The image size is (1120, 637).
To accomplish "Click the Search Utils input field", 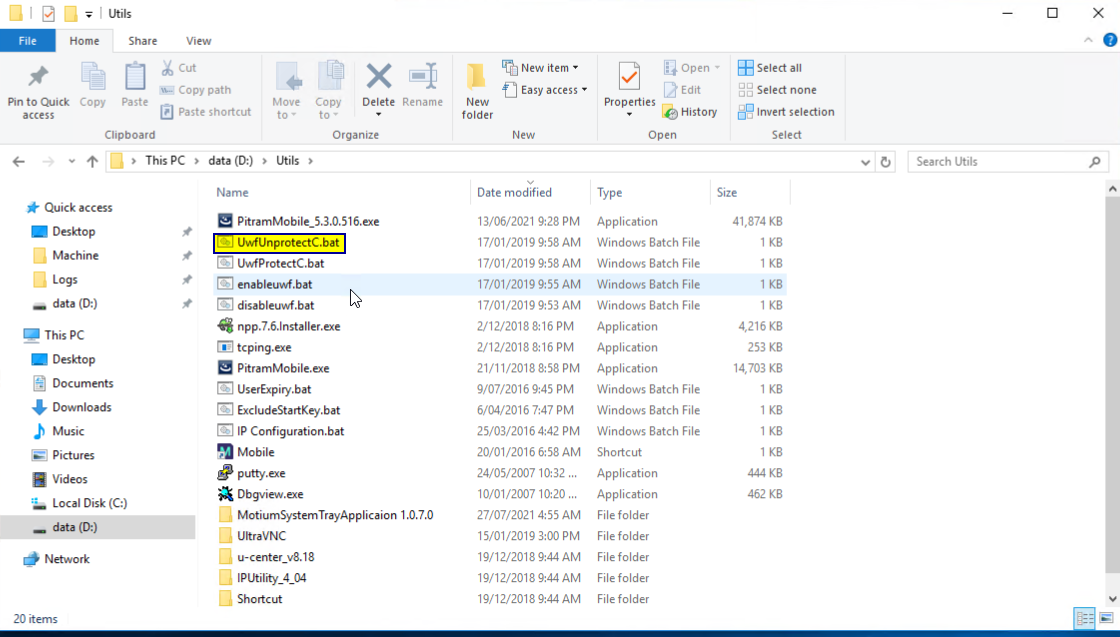I will point(998,161).
